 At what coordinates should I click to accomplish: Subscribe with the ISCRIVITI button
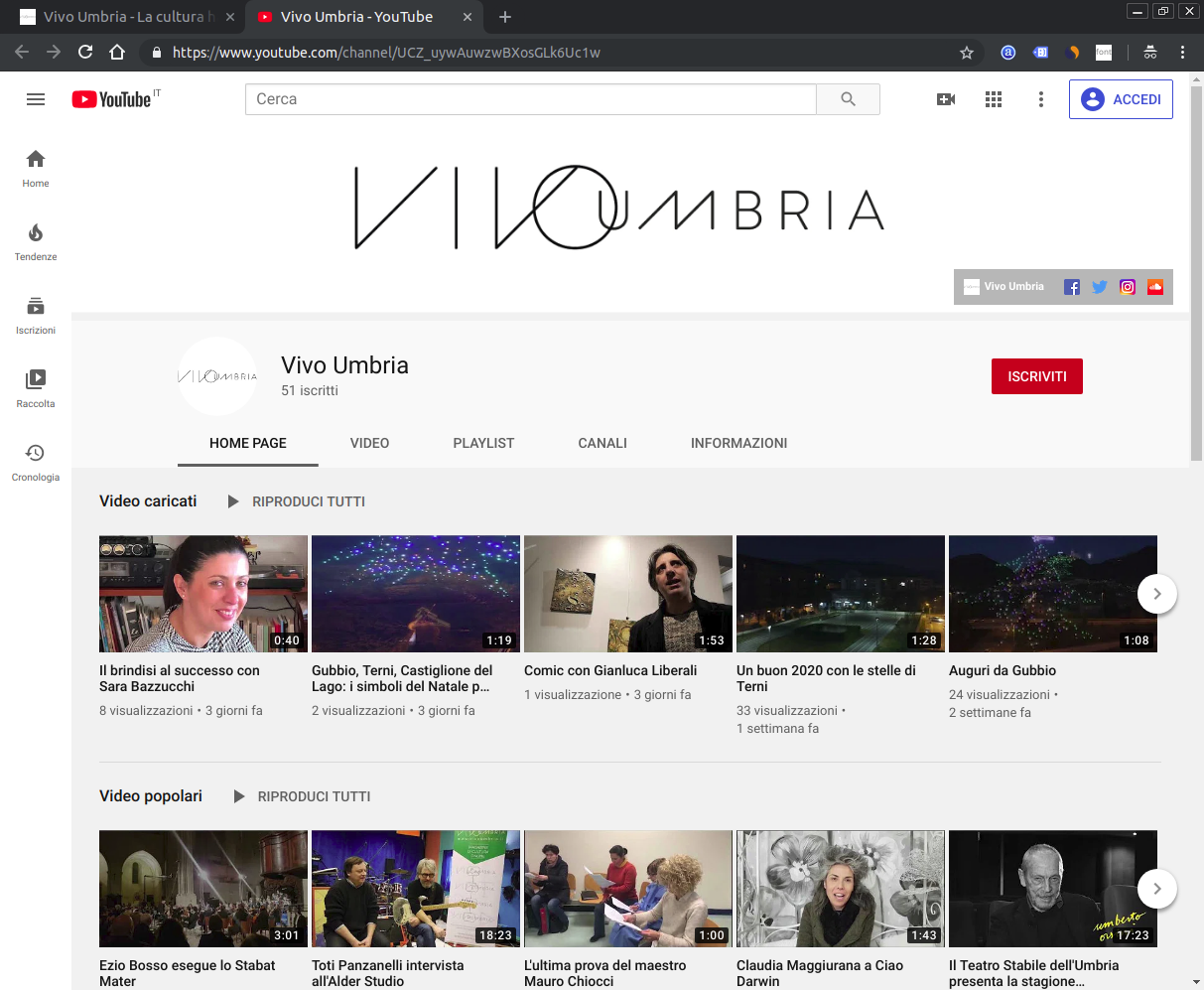tap(1037, 376)
